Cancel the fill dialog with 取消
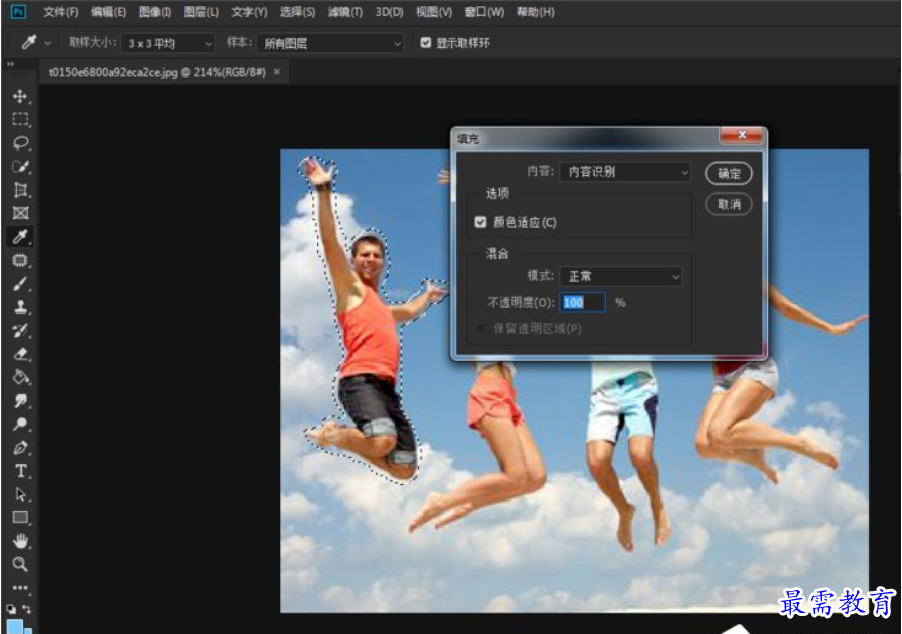 pyautogui.click(x=729, y=204)
